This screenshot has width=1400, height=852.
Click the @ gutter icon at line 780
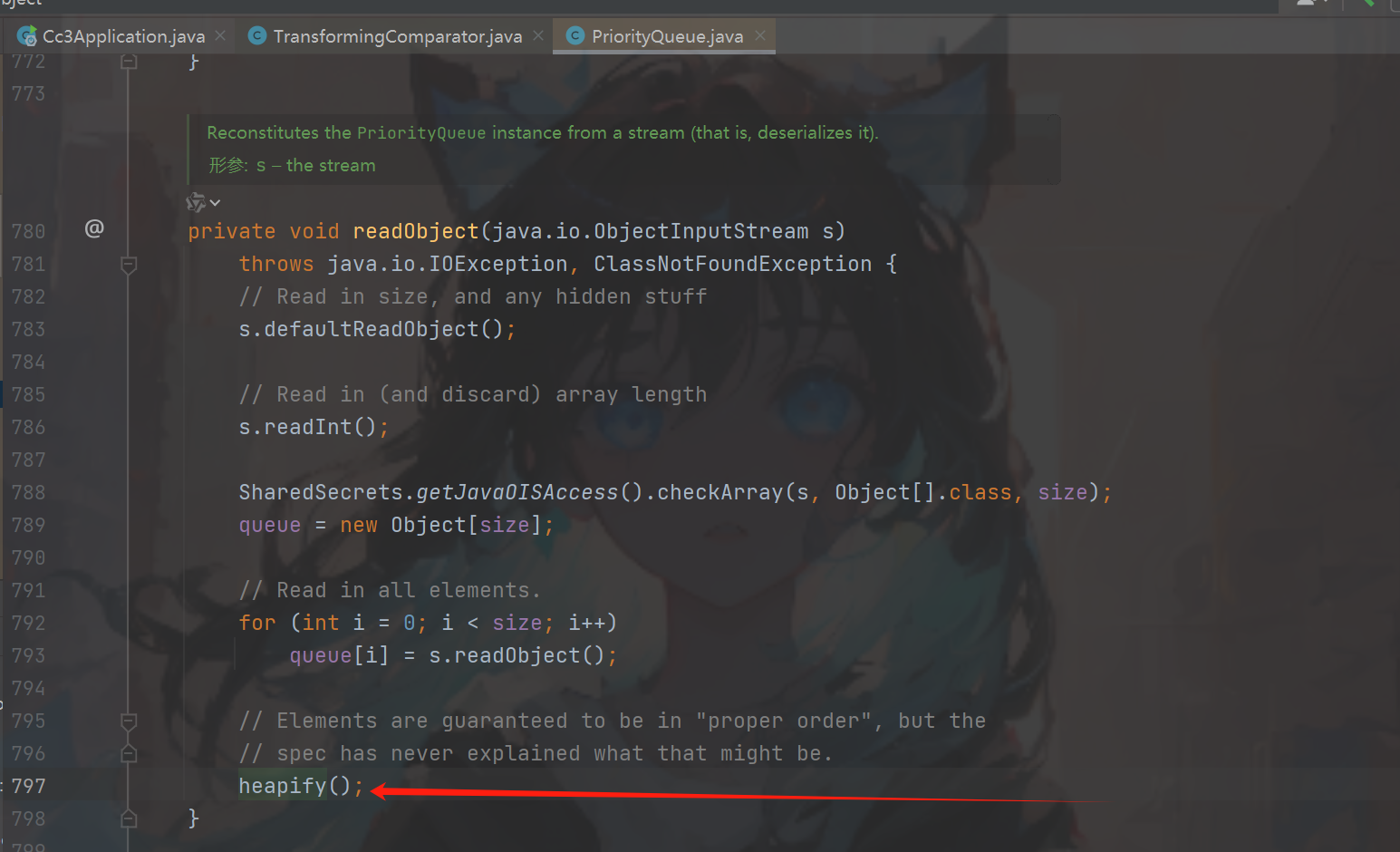tap(94, 228)
